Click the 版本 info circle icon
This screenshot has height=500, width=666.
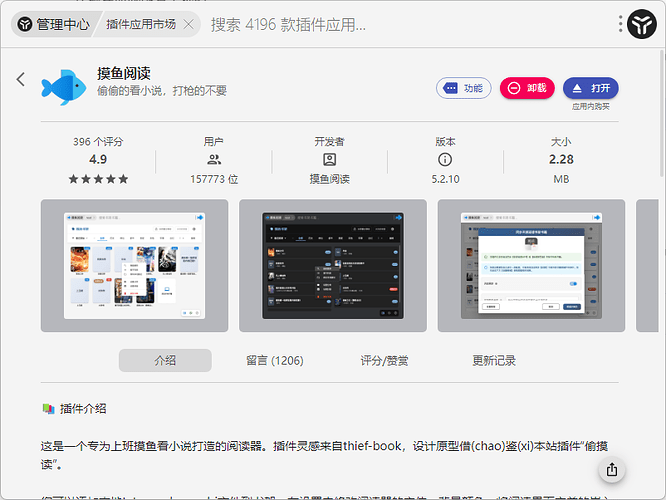tap(445, 160)
